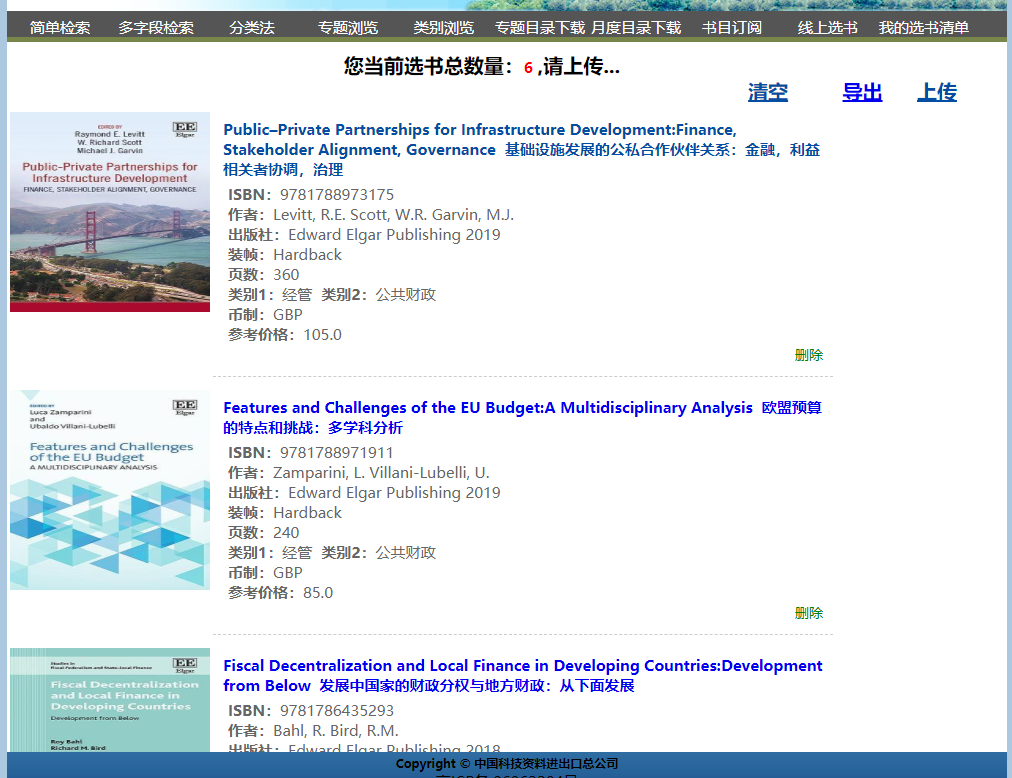Image resolution: width=1012 pixels, height=778 pixels.
Task: Click the 上传 upload link
Action: click(937, 93)
